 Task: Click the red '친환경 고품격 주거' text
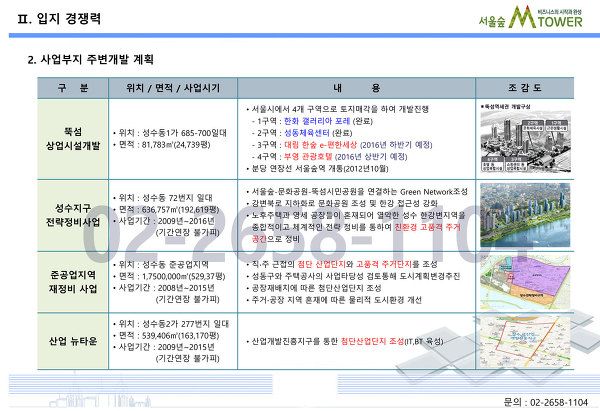point(427,227)
